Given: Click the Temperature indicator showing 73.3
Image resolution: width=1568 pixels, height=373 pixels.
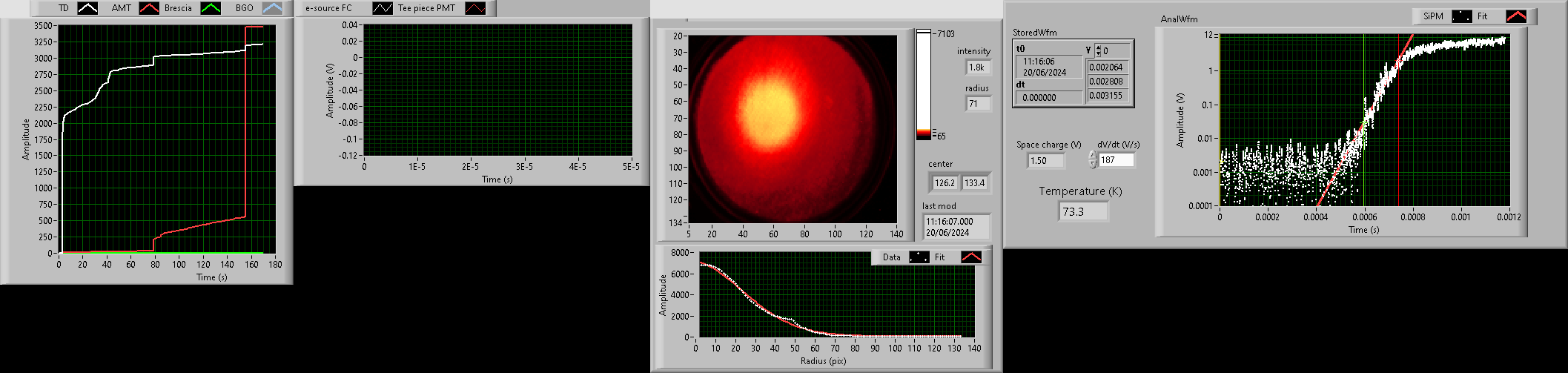Looking at the screenshot, I should 1083,211.
